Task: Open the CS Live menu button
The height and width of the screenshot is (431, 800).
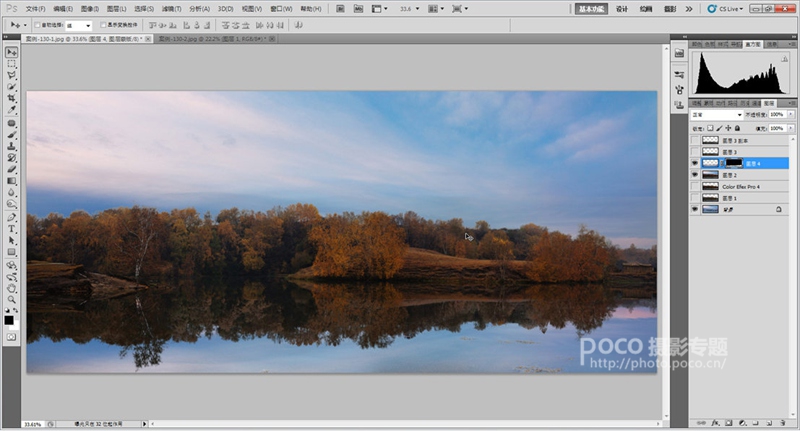Action: pos(726,9)
